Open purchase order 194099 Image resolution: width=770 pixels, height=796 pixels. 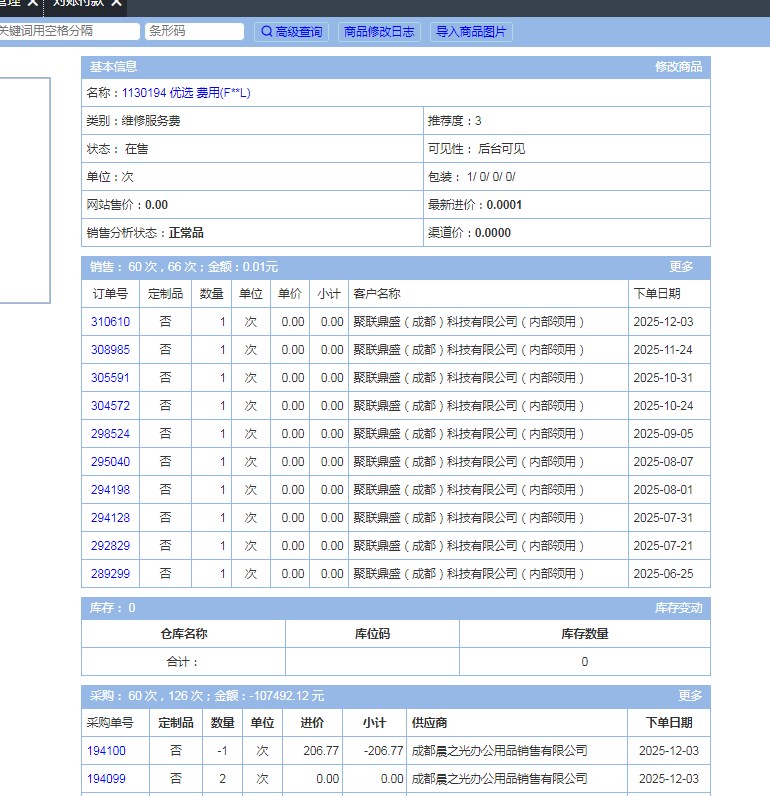click(106, 779)
